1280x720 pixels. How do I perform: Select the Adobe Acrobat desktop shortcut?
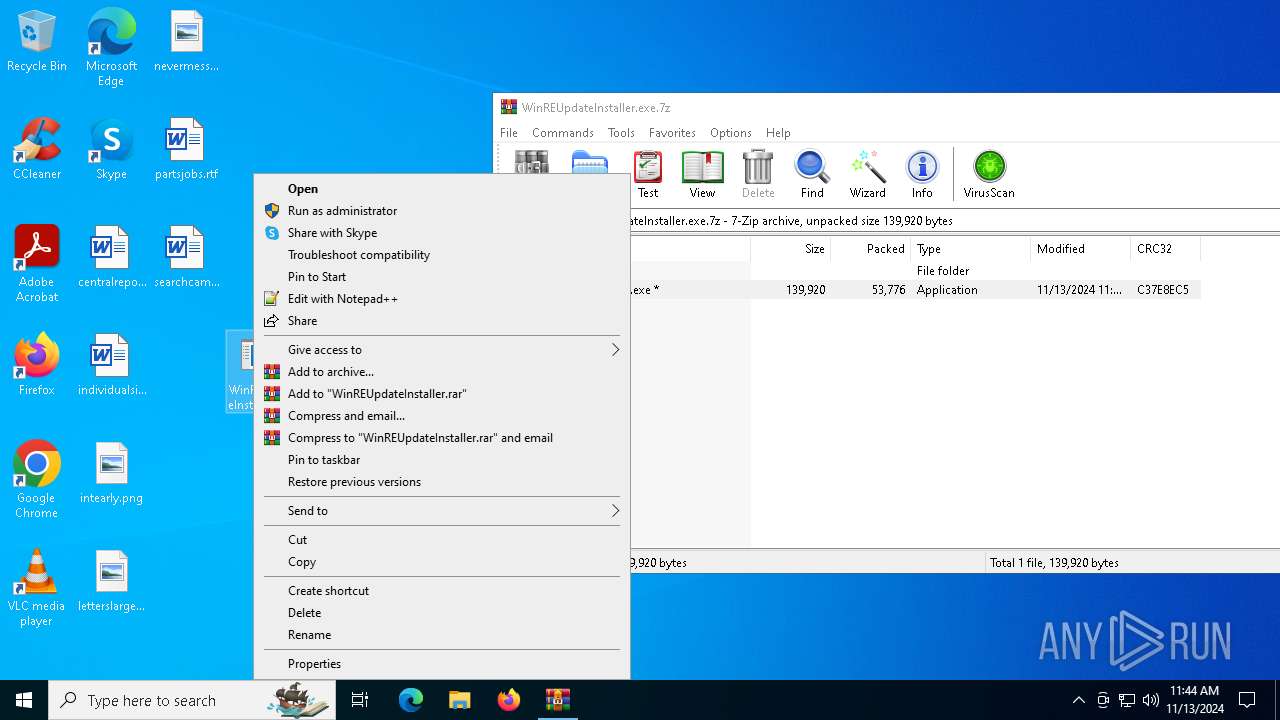pos(37,264)
